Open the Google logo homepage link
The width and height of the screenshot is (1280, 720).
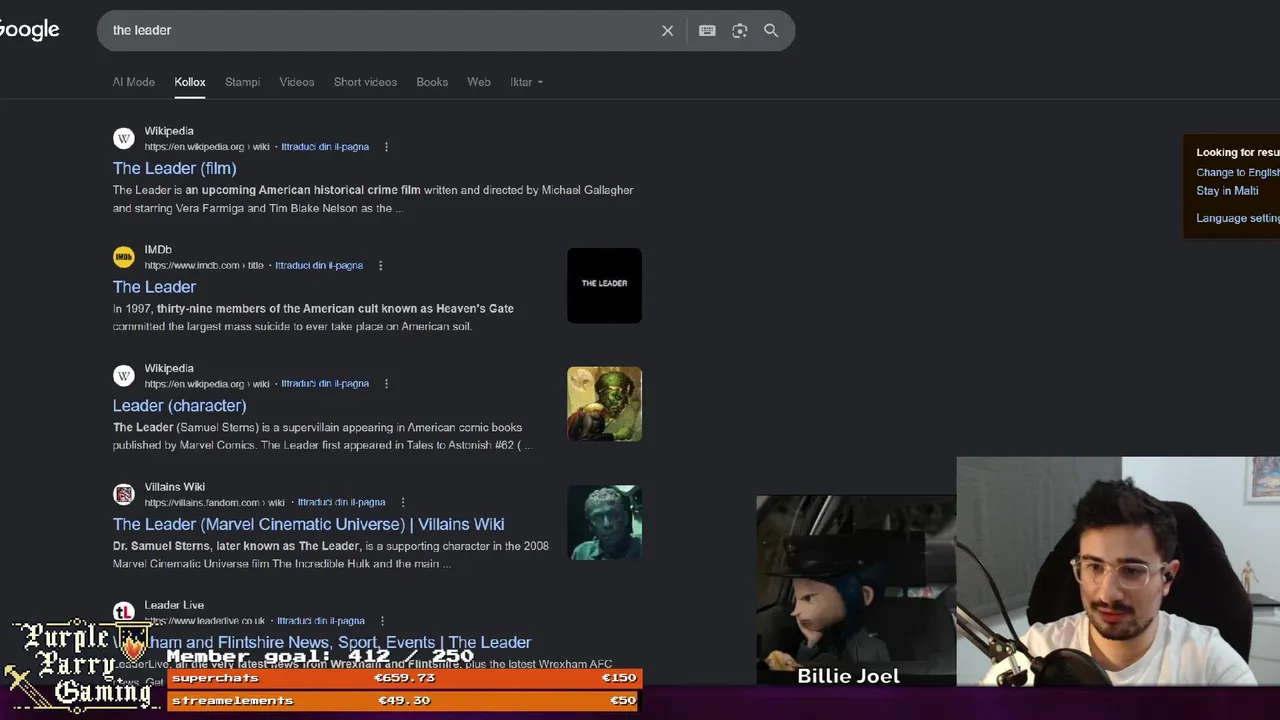29,30
